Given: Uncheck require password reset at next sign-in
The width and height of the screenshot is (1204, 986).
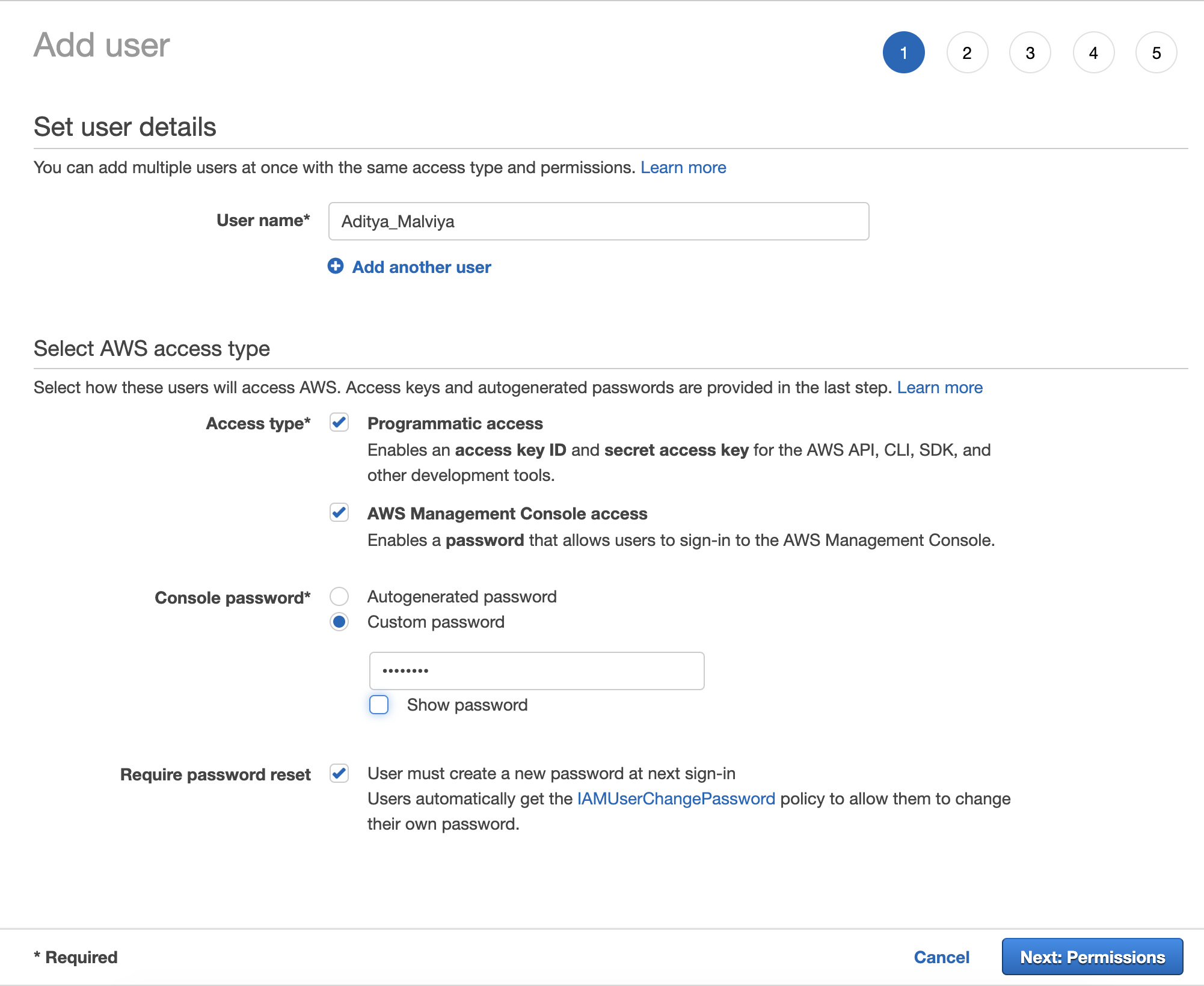Looking at the screenshot, I should (339, 774).
